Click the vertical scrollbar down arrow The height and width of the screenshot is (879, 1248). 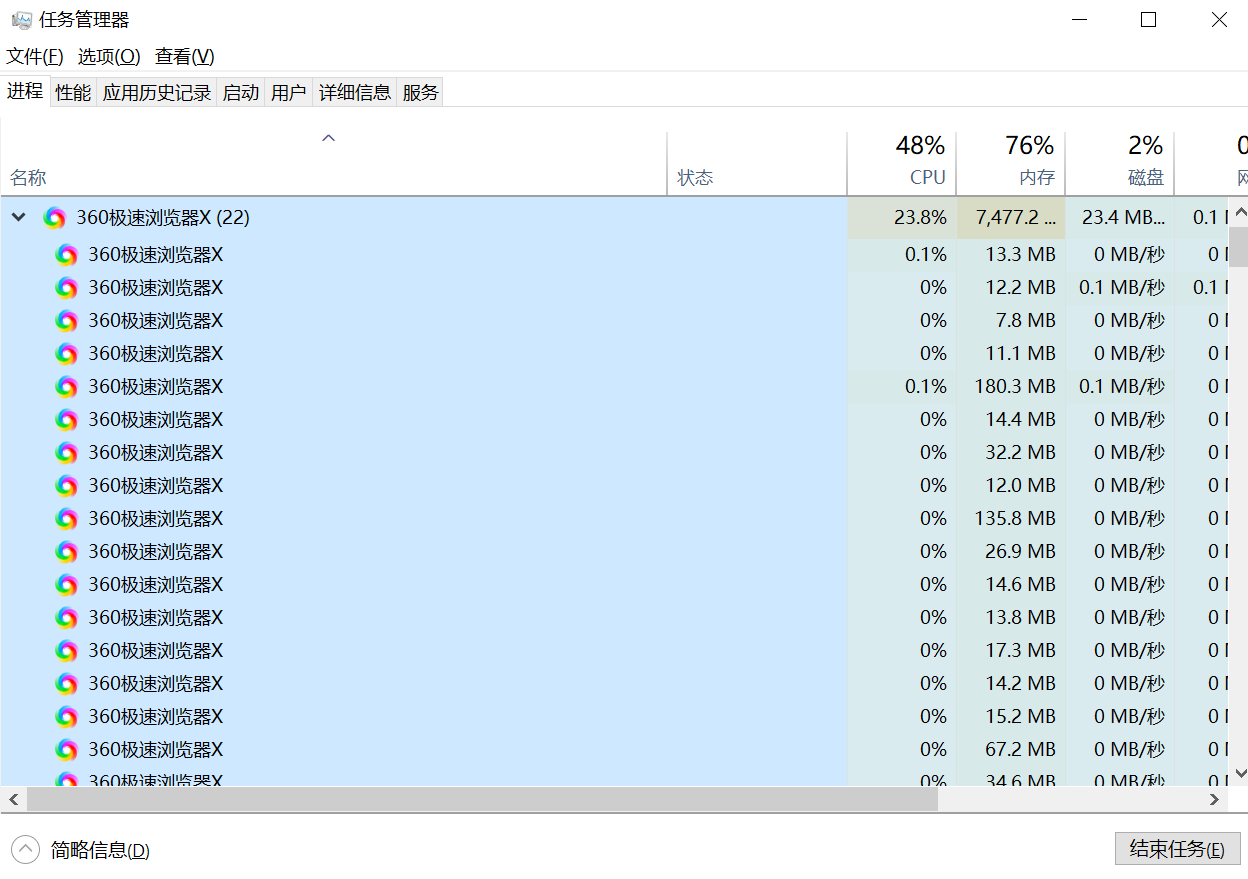click(1239, 774)
